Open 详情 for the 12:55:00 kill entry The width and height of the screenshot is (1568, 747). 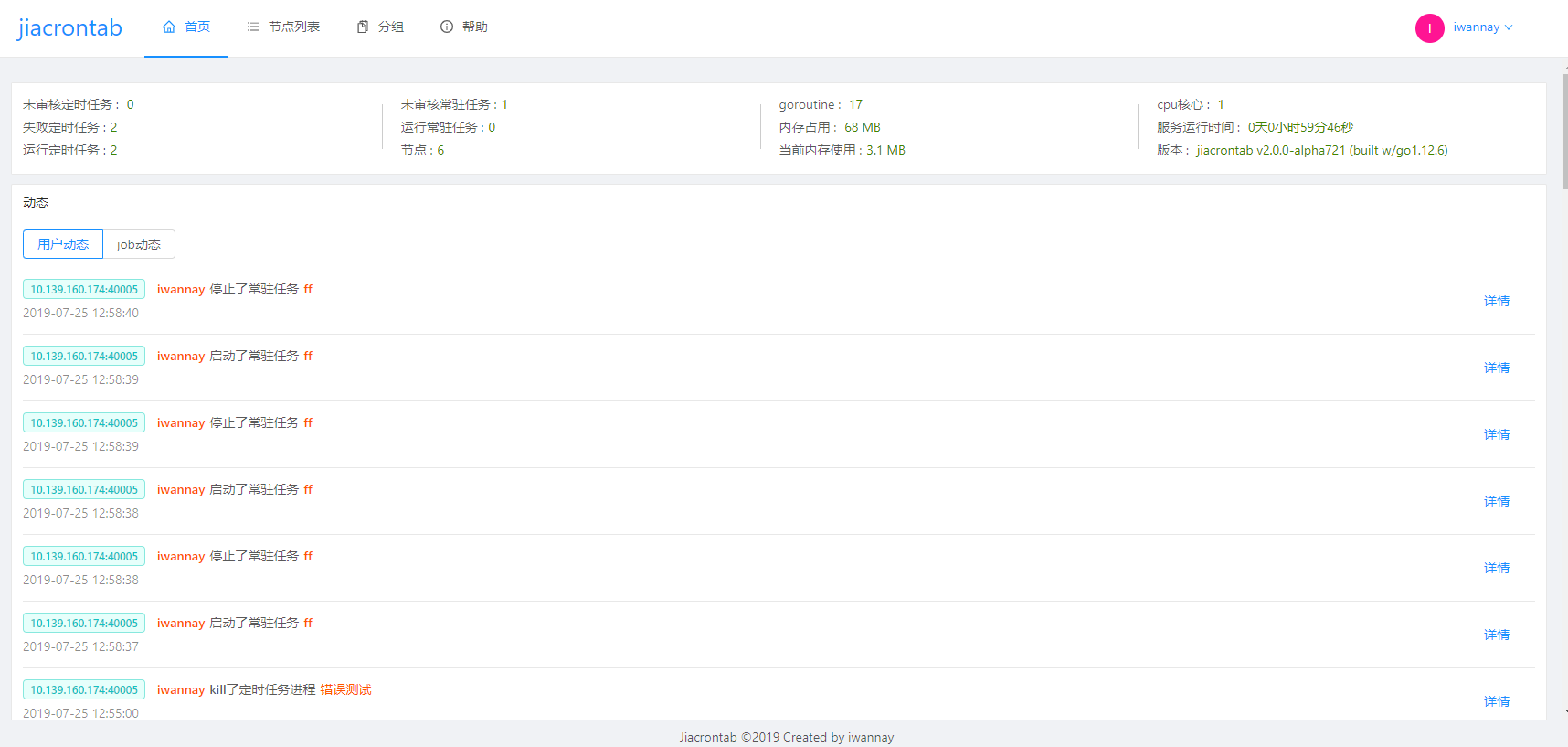point(1497,701)
